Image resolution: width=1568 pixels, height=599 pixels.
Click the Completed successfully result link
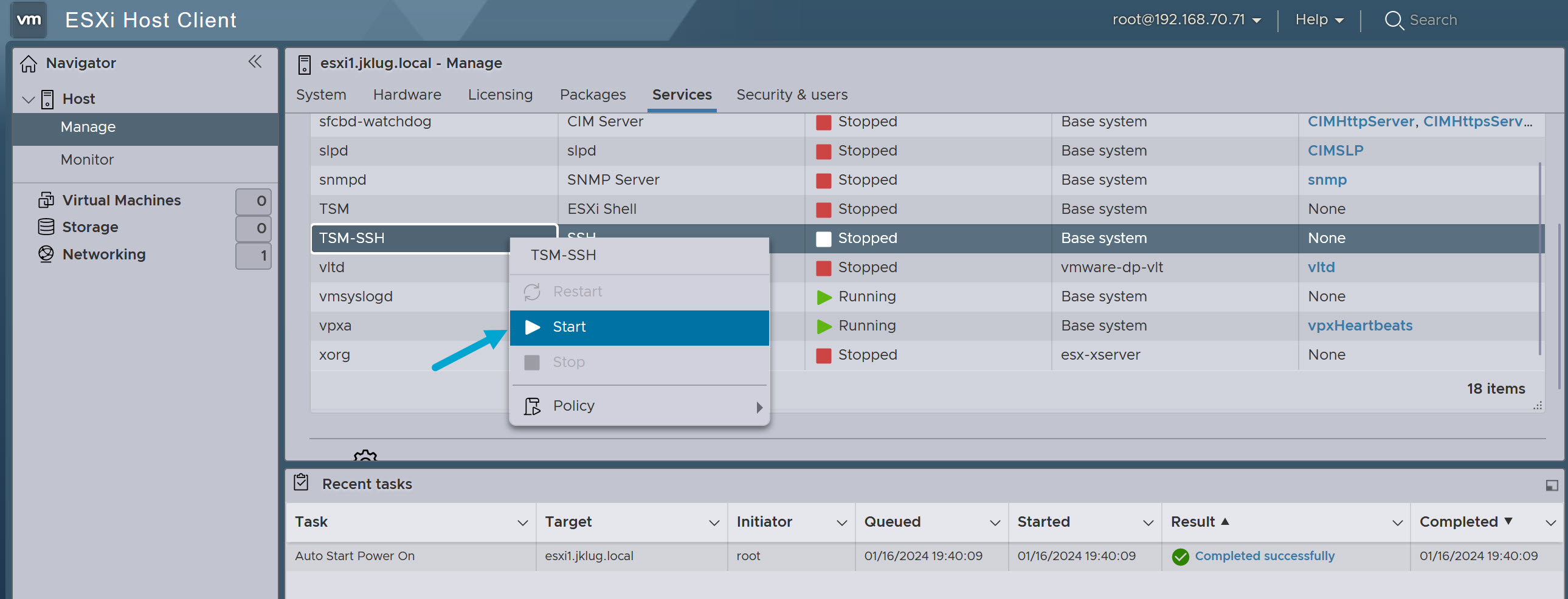1263,555
